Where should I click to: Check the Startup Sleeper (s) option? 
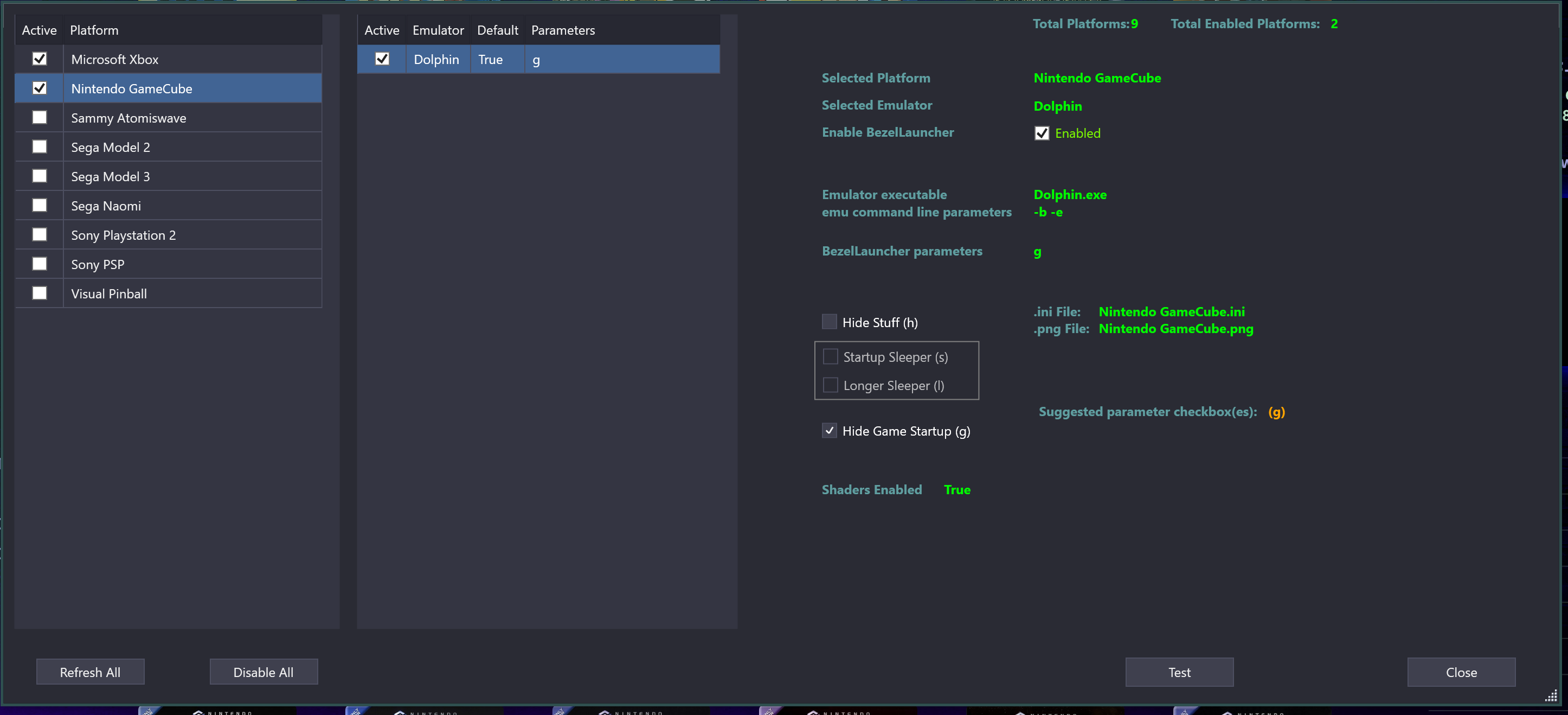coord(830,356)
